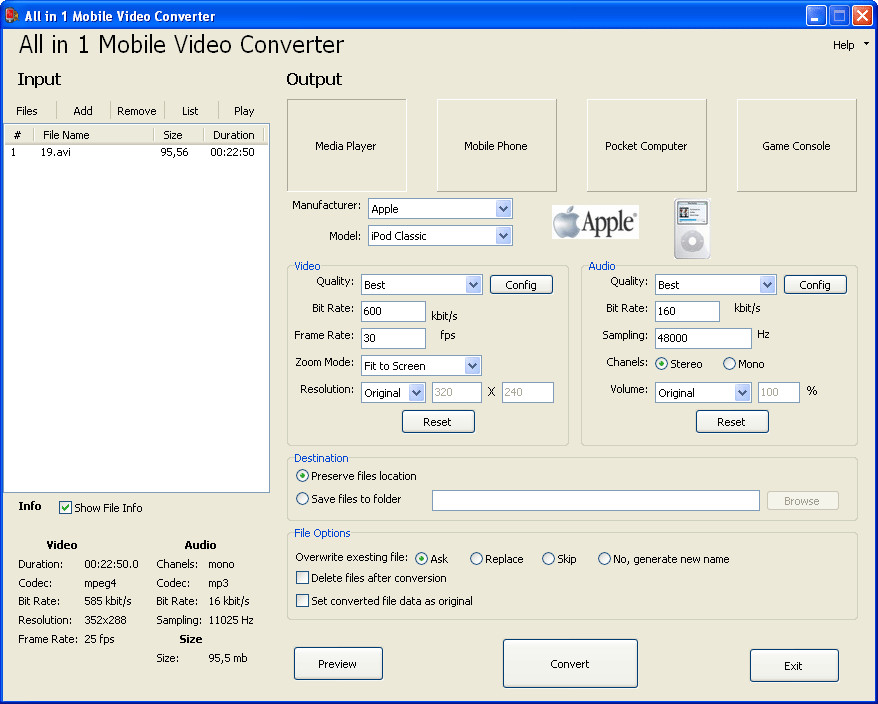The width and height of the screenshot is (878, 704).
Task: Click the Apple logo image
Action: tap(595, 222)
